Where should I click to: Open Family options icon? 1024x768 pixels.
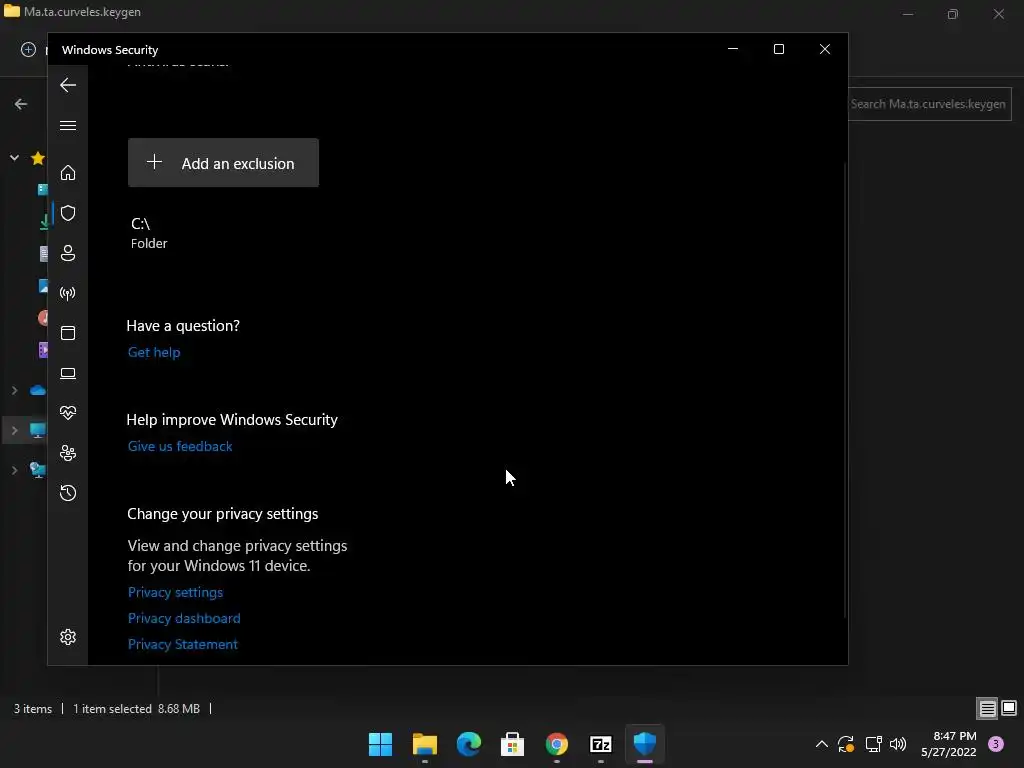pos(68,453)
